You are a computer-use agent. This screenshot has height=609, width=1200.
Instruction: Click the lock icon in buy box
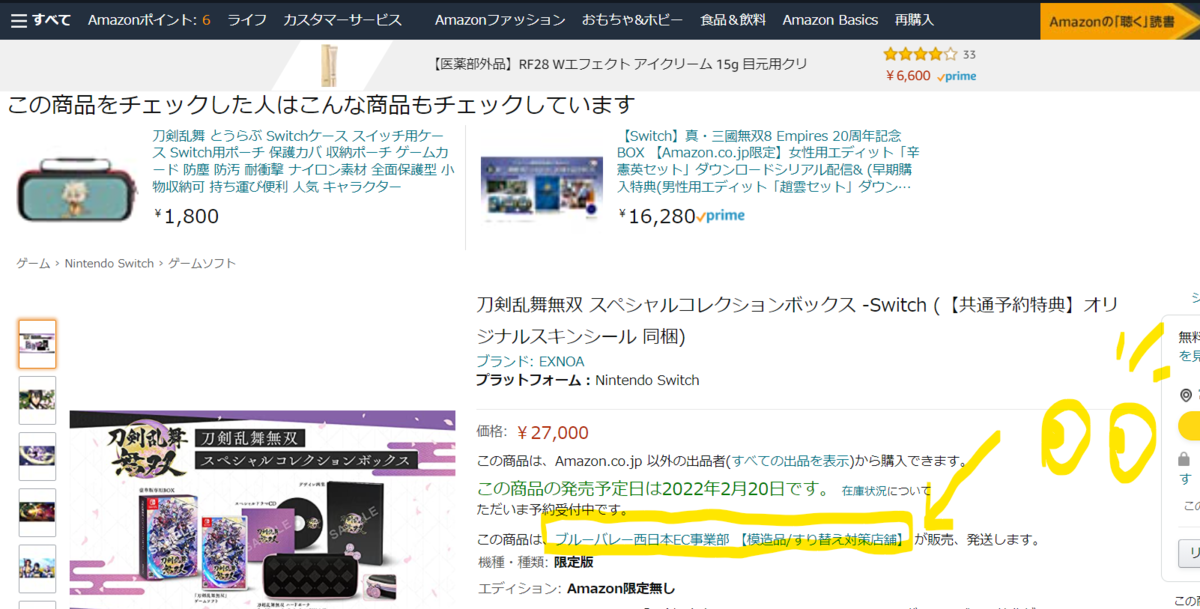point(1184,460)
